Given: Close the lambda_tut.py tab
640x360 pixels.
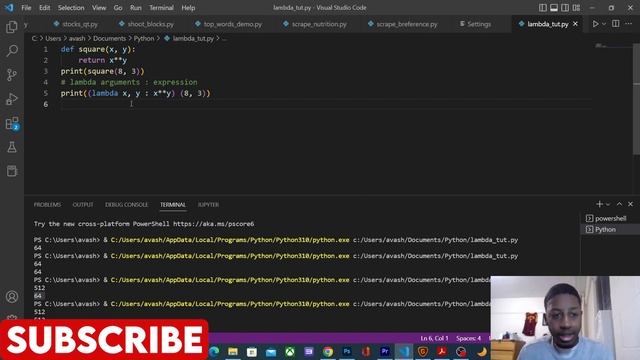Looking at the screenshot, I should click(576, 24).
